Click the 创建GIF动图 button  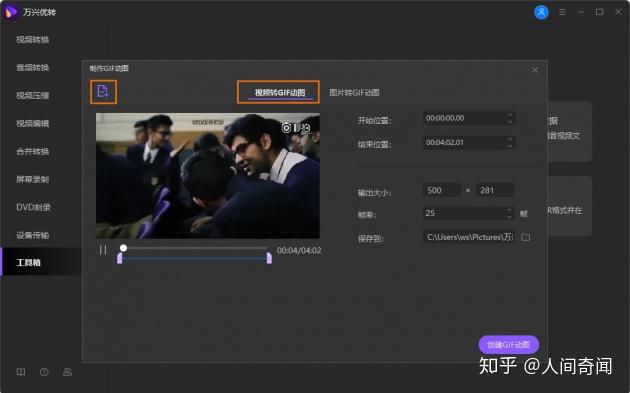[x=508, y=344]
